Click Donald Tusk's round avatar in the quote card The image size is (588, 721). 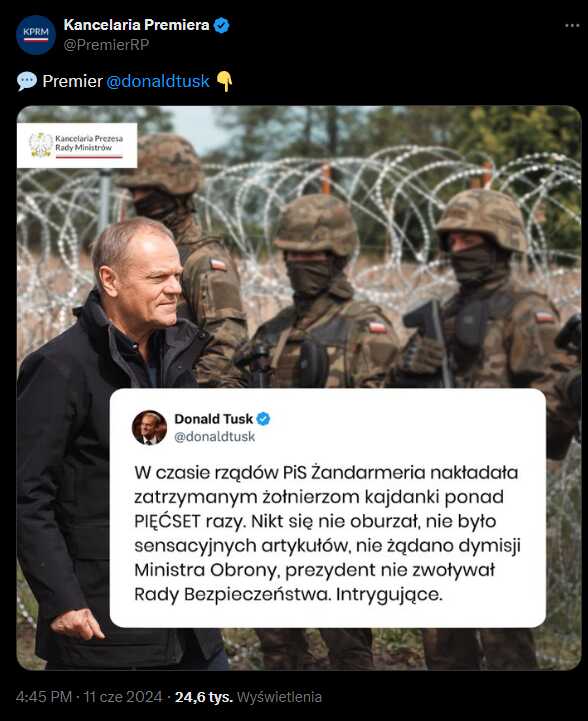[149, 428]
